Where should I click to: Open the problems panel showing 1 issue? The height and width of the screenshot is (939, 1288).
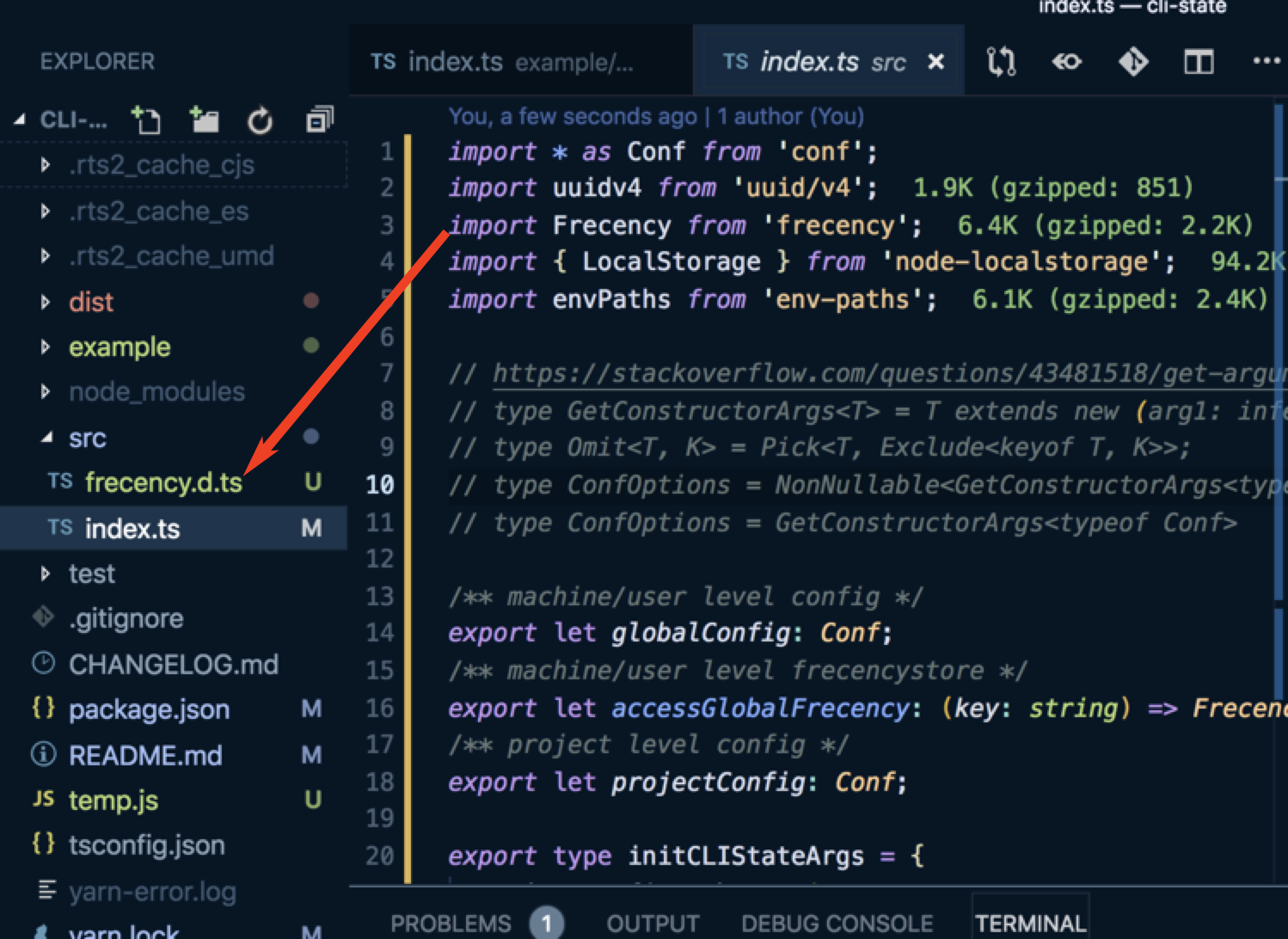tap(451, 923)
